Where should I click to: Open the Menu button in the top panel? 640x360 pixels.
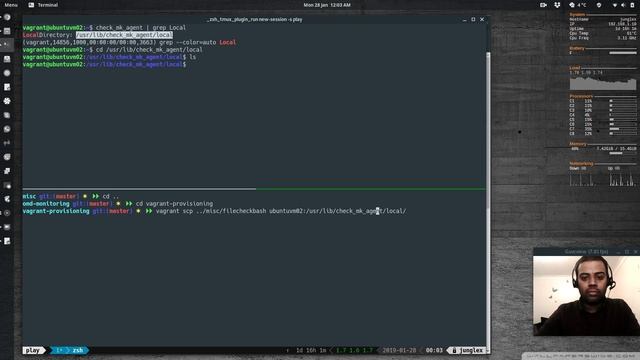(x=11, y=5)
